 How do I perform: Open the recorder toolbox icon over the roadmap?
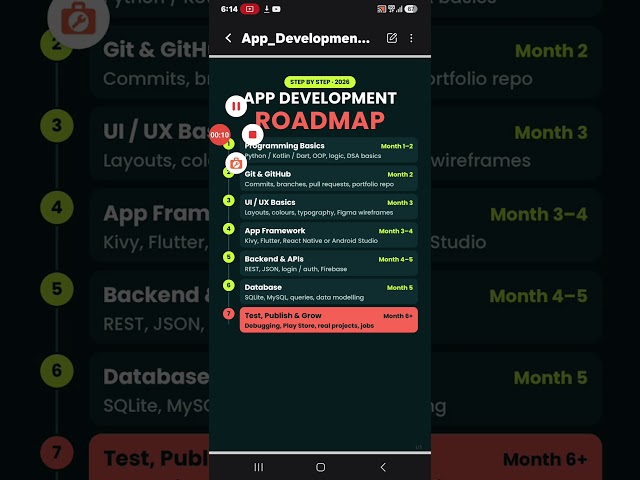[x=236, y=163]
